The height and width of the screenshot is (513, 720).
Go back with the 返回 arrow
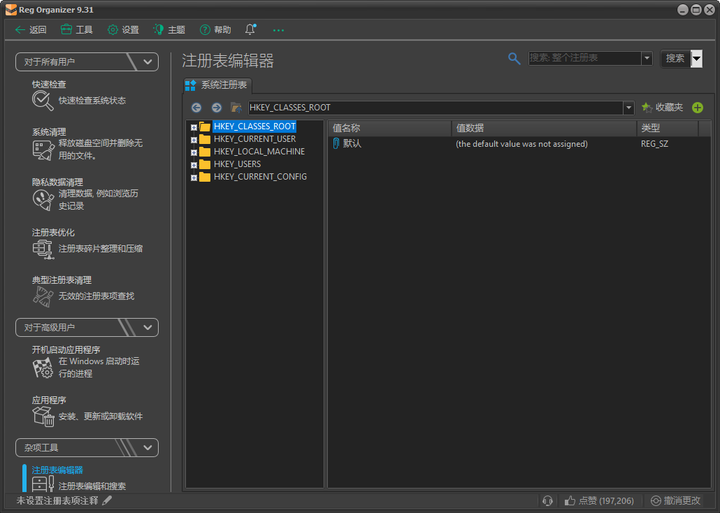pos(30,30)
